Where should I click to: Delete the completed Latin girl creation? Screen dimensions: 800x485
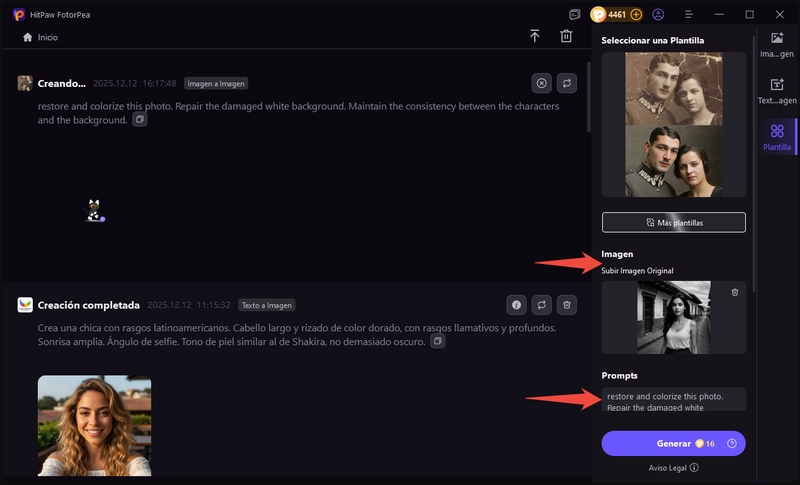[566, 304]
